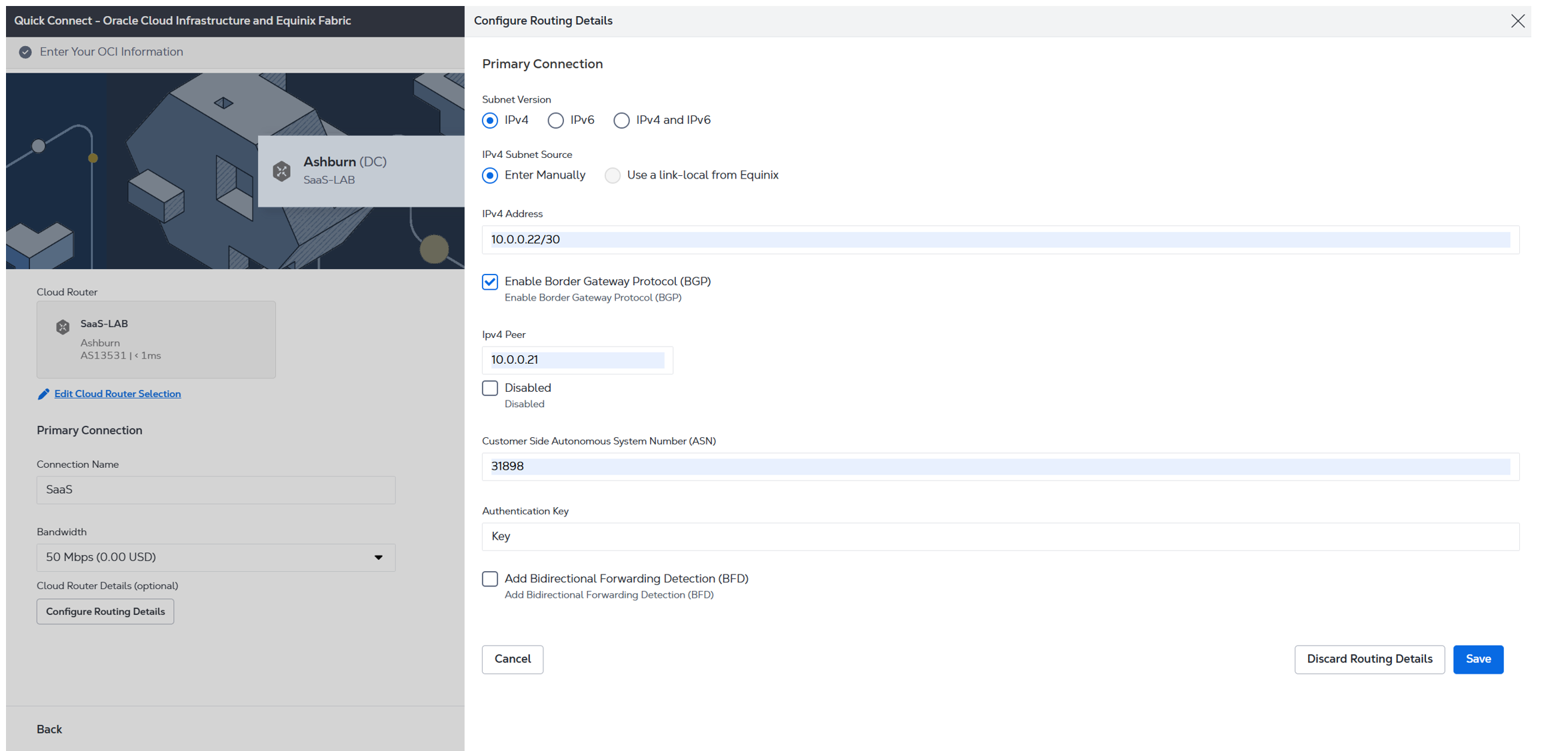1568x751 pixels.
Task: Go Back to previous step
Action: [x=49, y=729]
